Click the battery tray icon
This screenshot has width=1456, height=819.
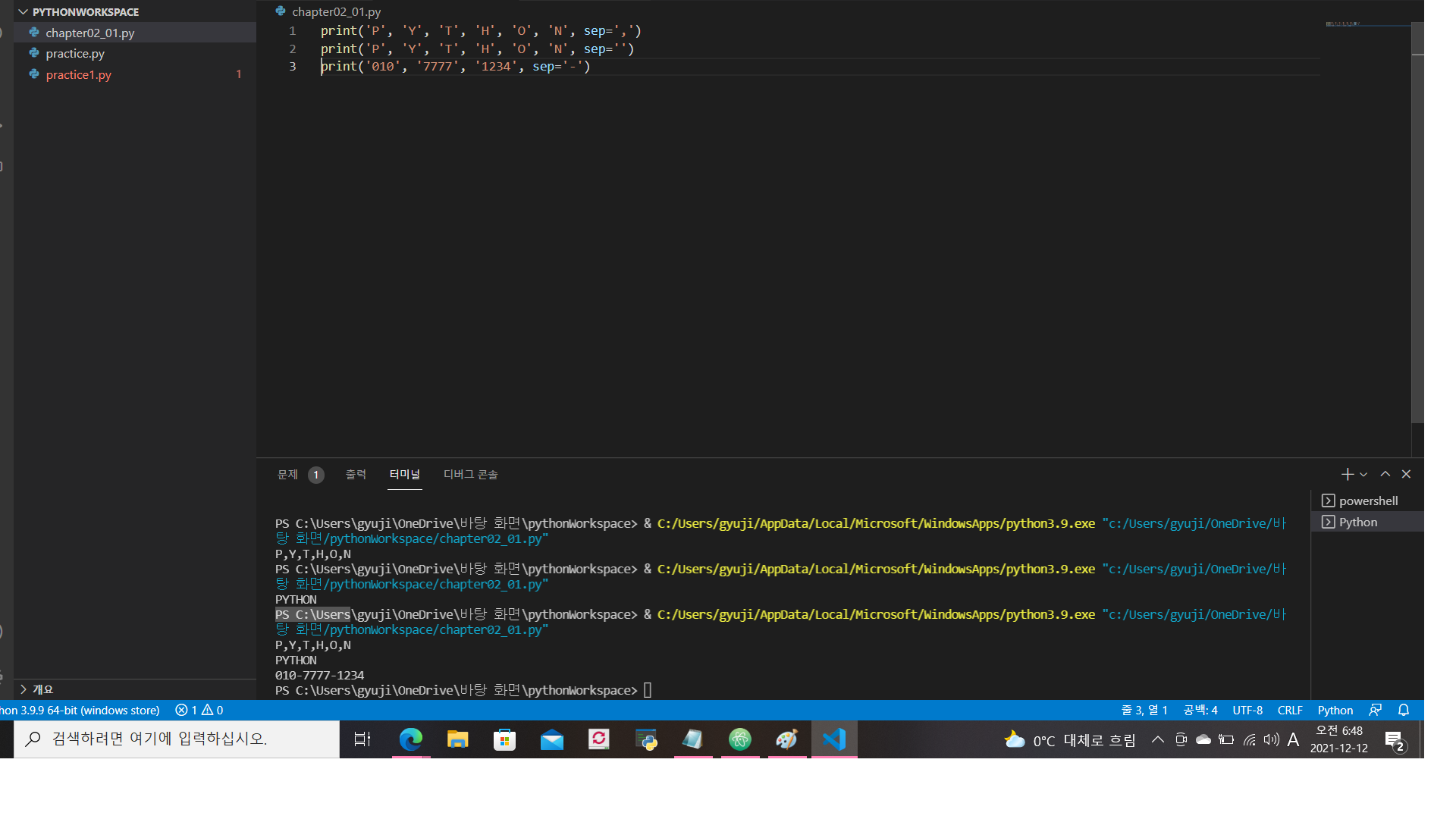[1226, 739]
